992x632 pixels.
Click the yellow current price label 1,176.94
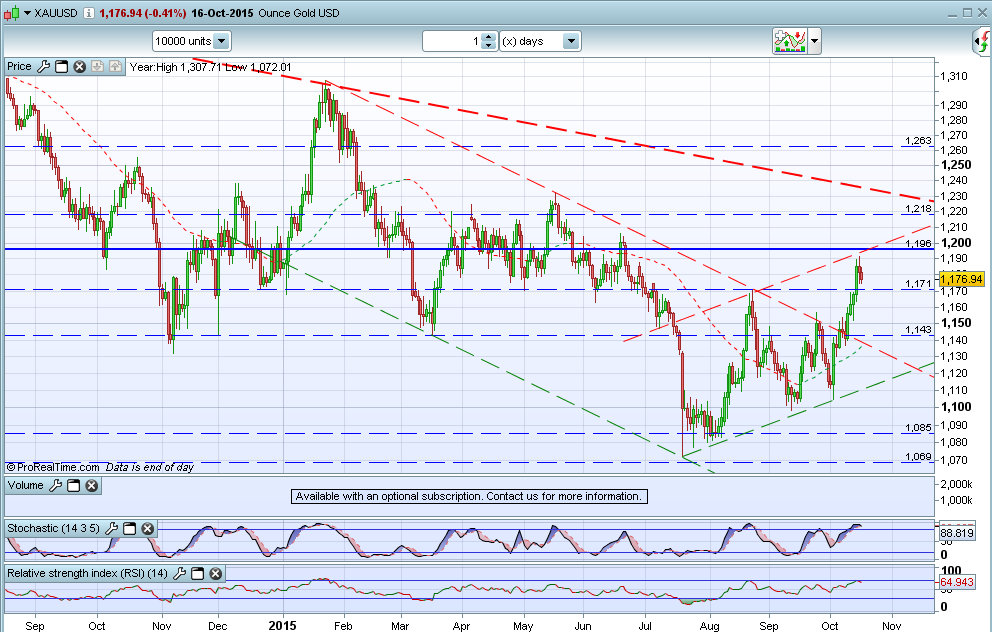[x=962, y=279]
